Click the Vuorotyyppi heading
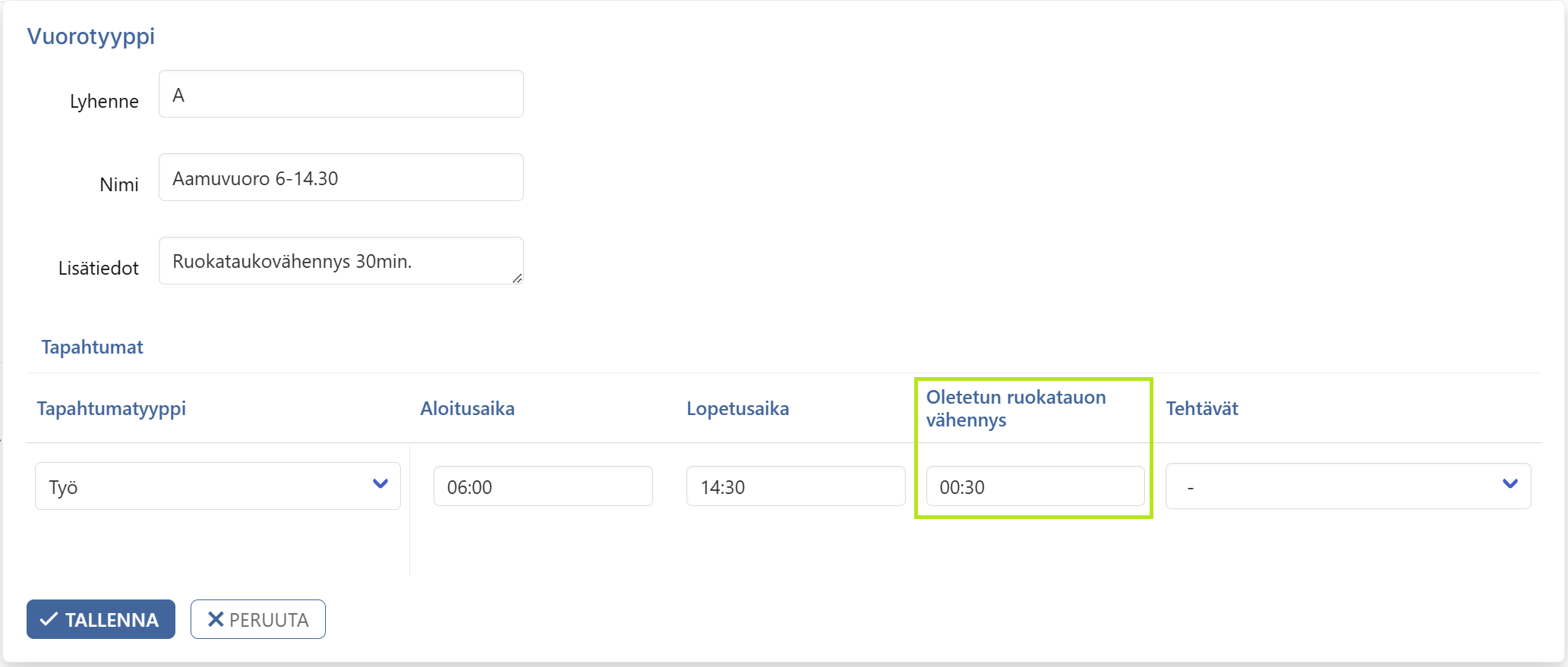 pos(91,36)
